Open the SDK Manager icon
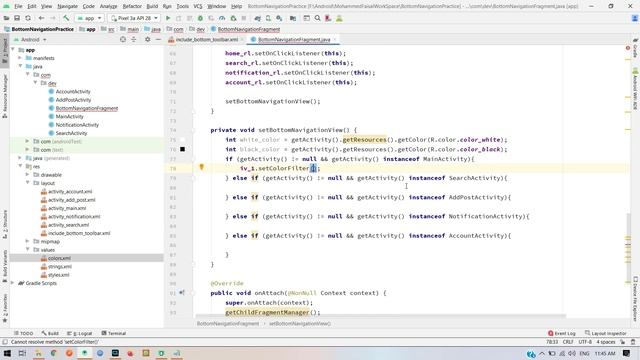Viewport: 640px width, 360px height. pyautogui.click(x=279, y=18)
